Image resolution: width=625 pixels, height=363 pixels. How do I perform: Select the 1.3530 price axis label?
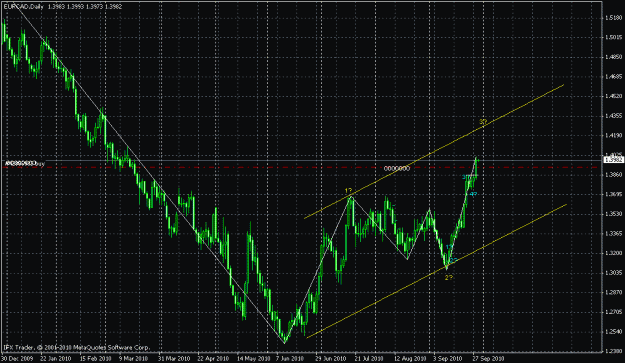coord(613,214)
